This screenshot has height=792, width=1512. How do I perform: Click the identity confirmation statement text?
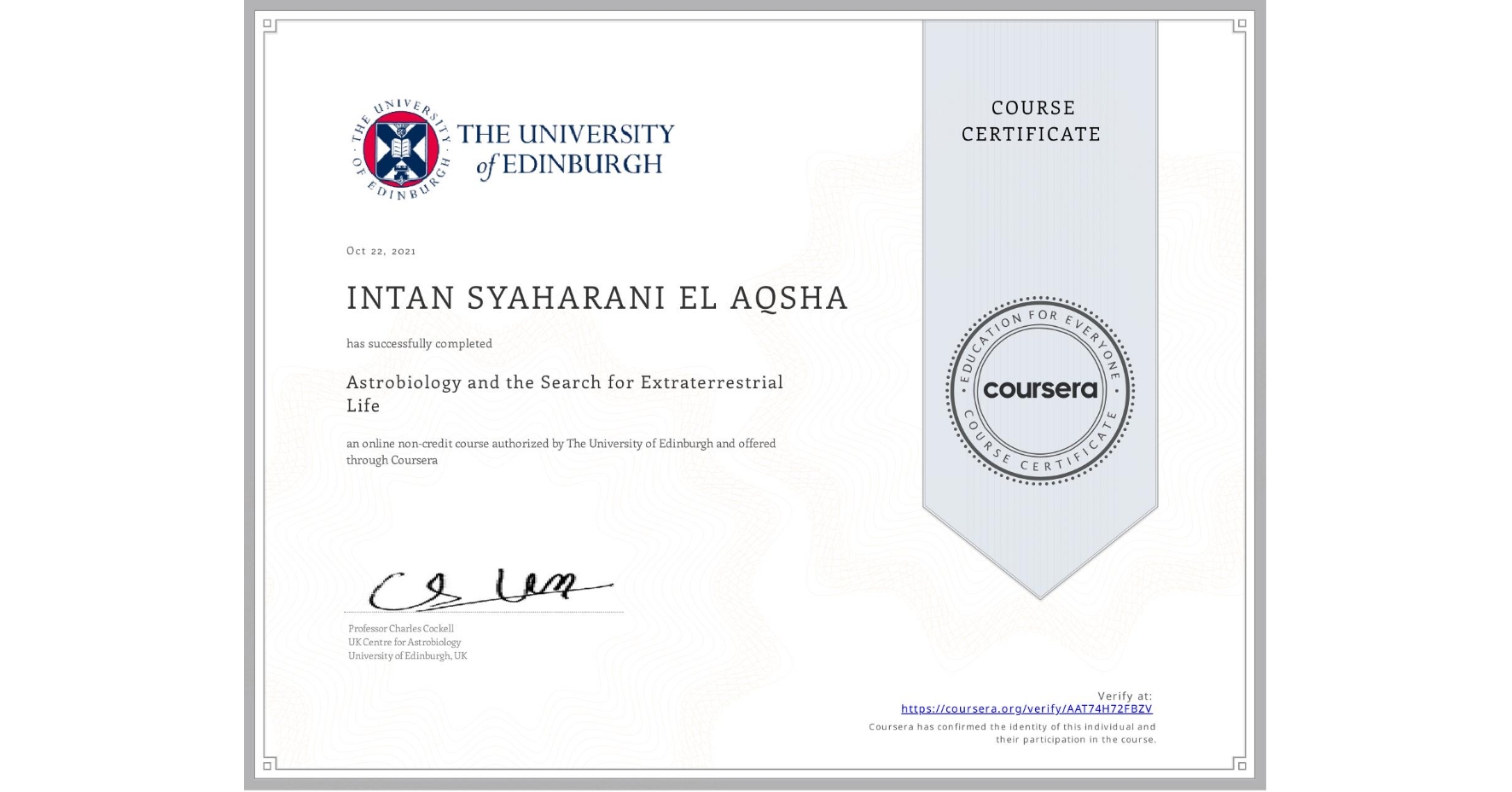click(1011, 731)
